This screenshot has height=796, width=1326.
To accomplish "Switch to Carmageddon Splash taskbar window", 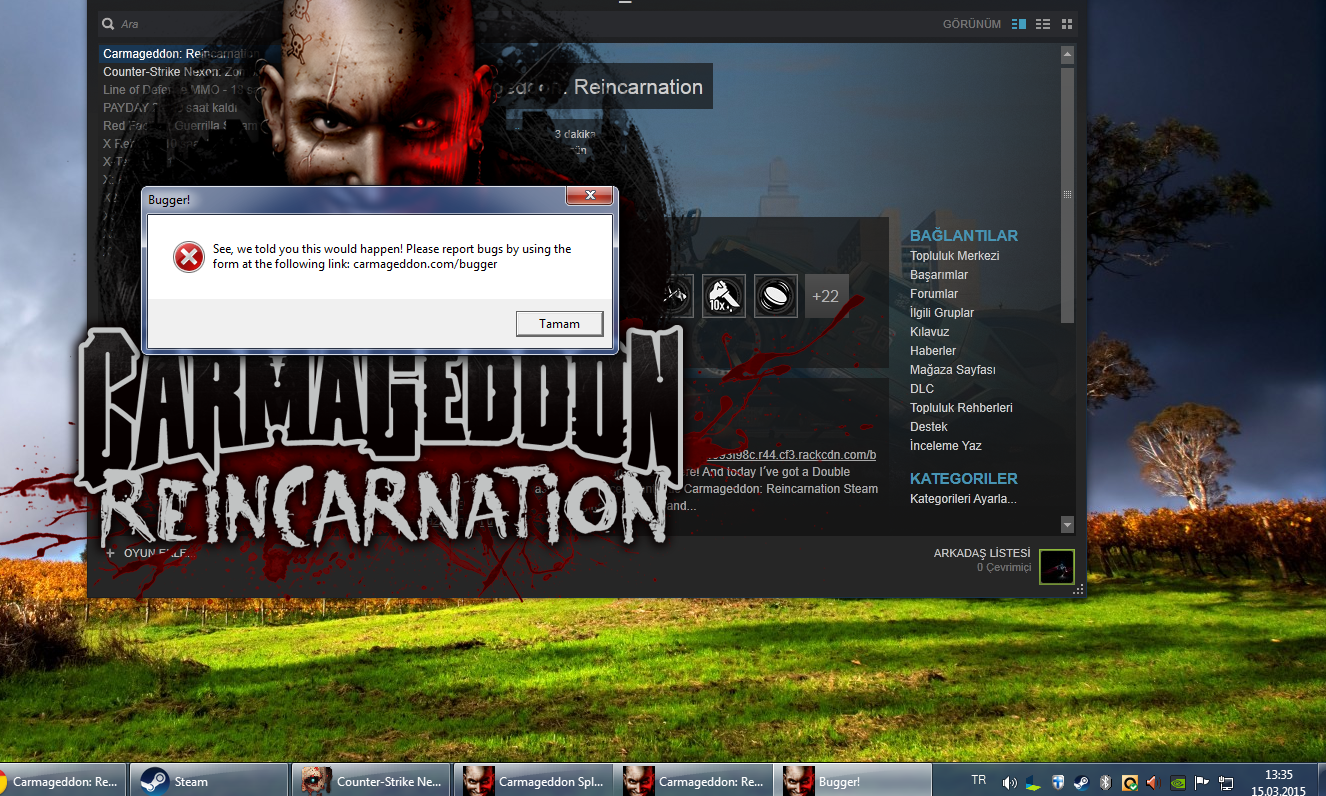I will pyautogui.click(x=532, y=781).
